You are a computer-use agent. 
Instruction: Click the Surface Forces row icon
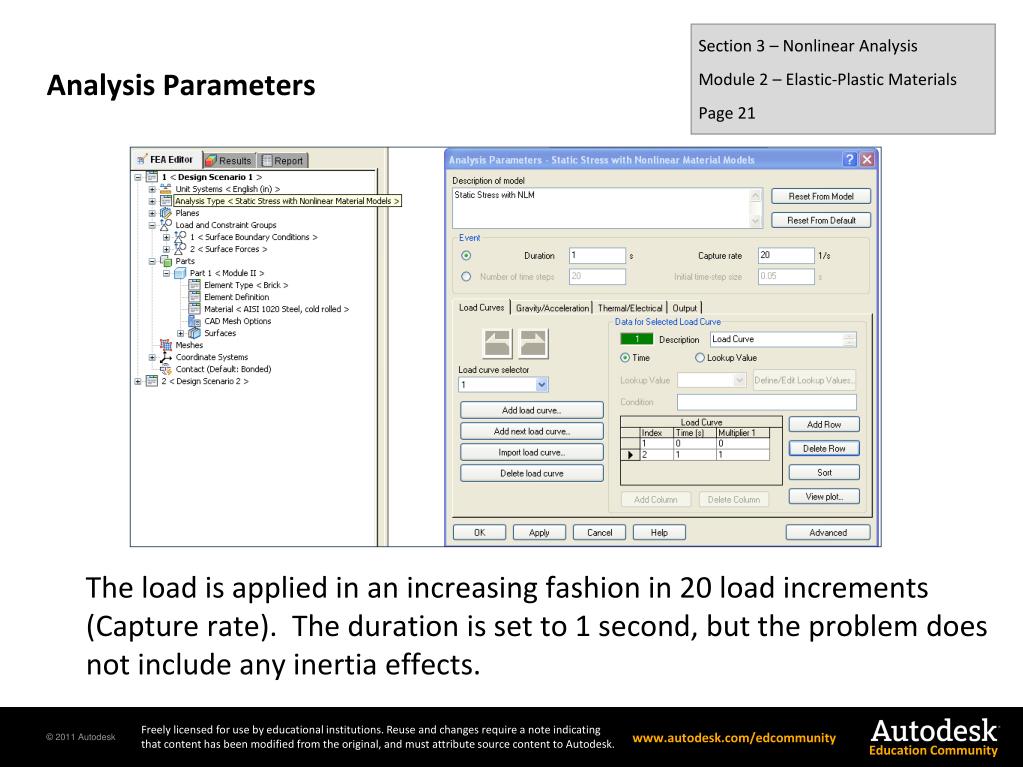pos(180,248)
